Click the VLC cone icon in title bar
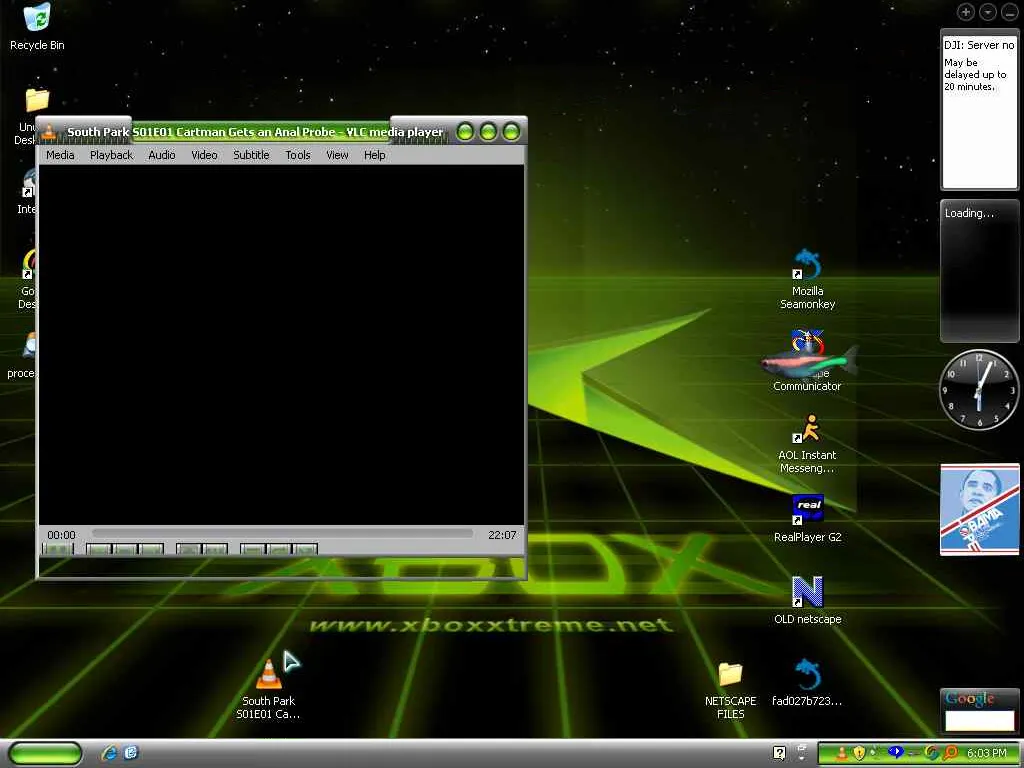Viewport: 1024px width, 768px height. (x=49, y=132)
